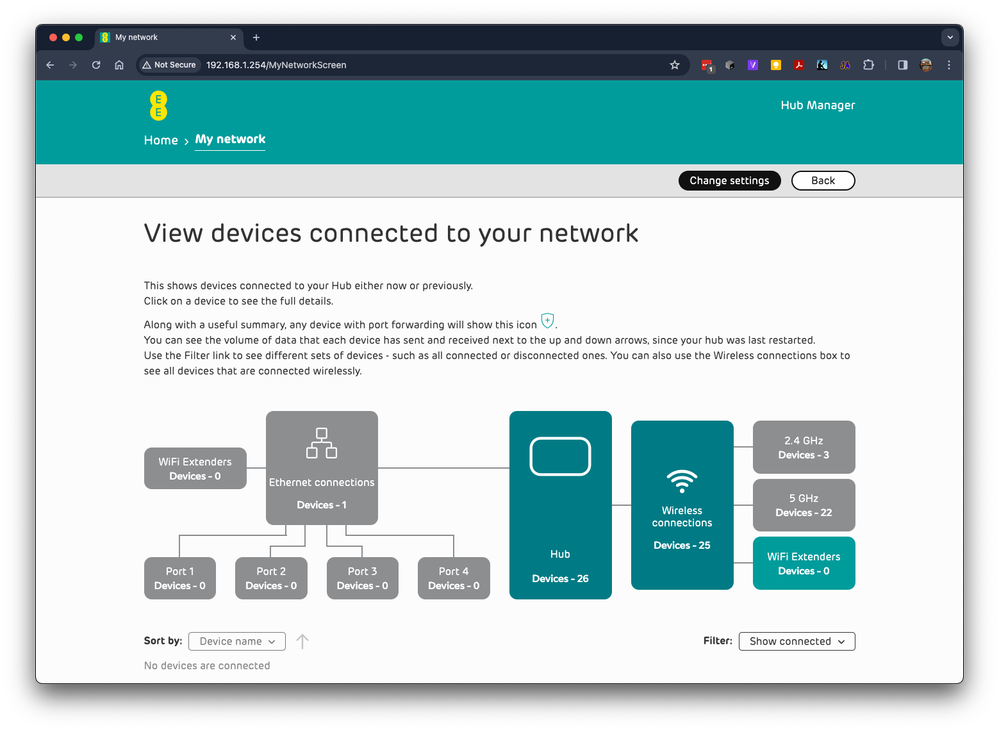Viewport: 999px width, 731px height.
Task: Select the Port 3 box
Action: tap(363, 578)
